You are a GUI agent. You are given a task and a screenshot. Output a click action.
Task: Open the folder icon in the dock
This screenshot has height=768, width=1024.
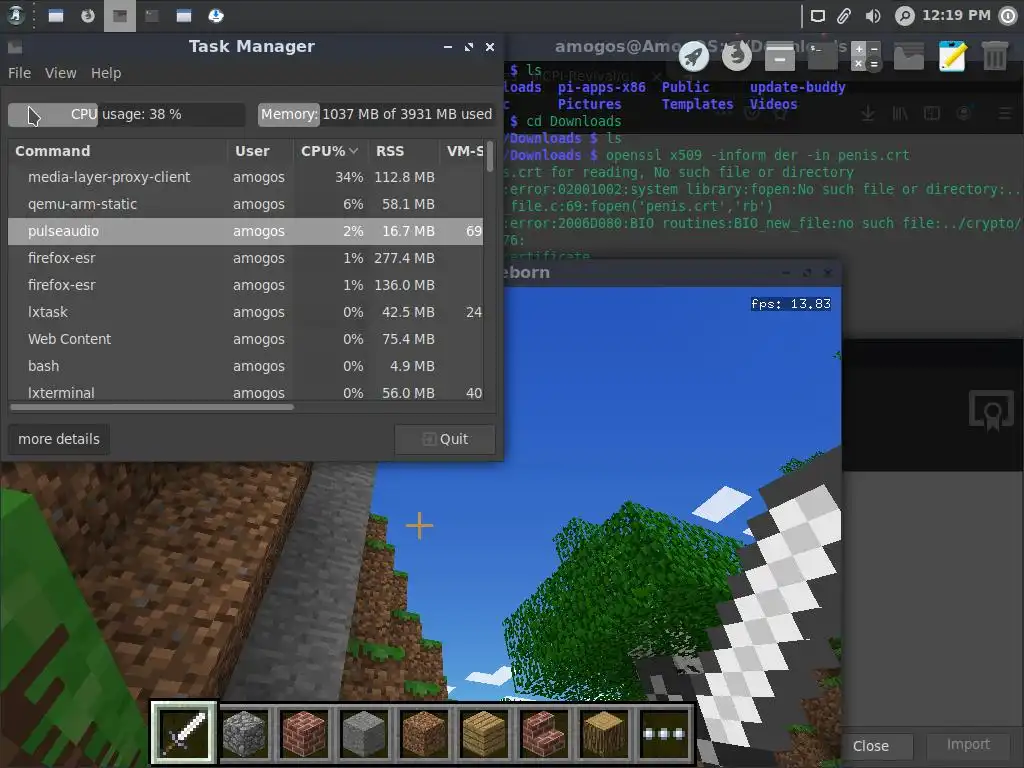pos(908,57)
